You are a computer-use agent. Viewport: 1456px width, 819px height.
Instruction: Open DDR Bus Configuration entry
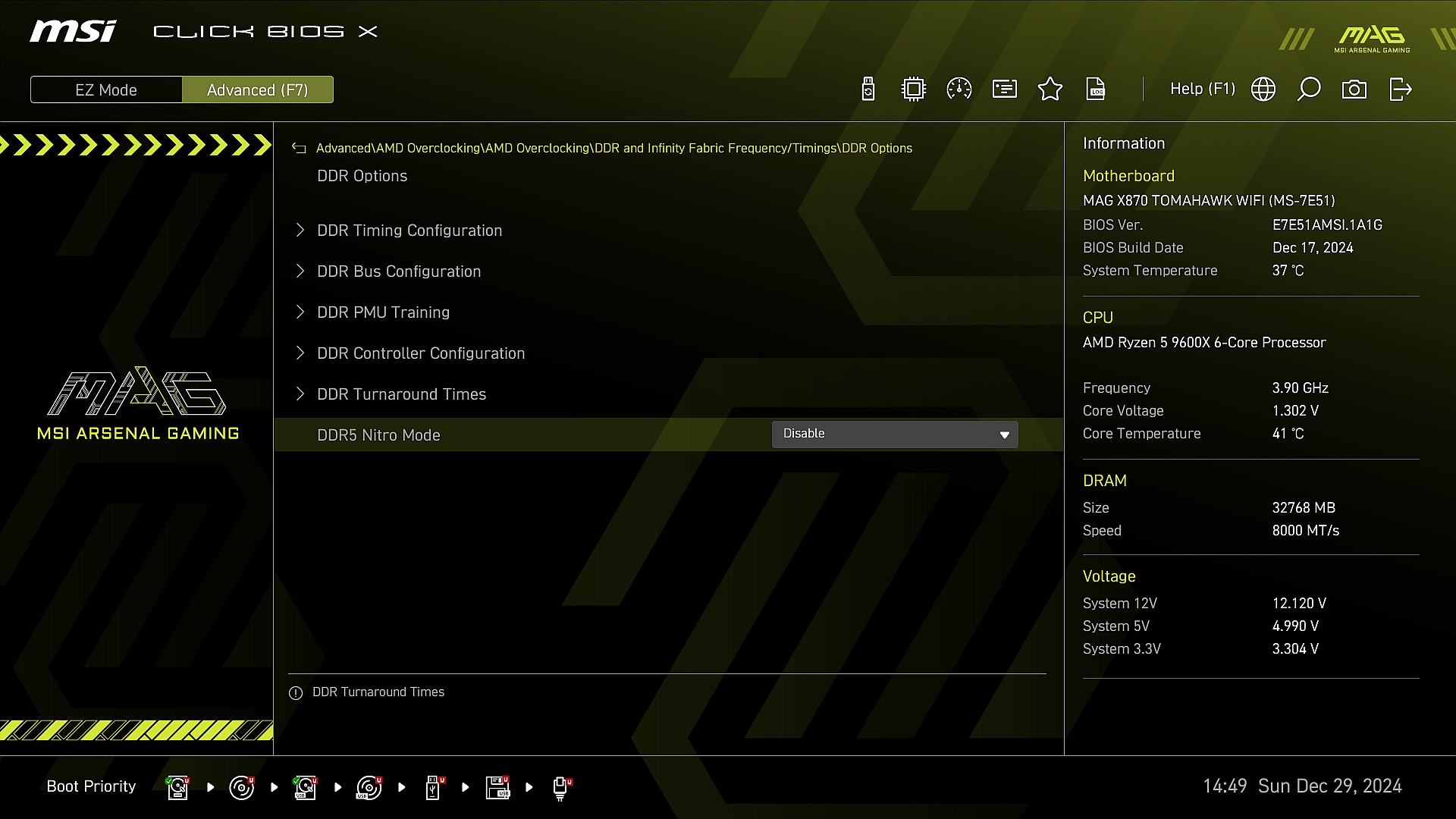pyautogui.click(x=399, y=271)
